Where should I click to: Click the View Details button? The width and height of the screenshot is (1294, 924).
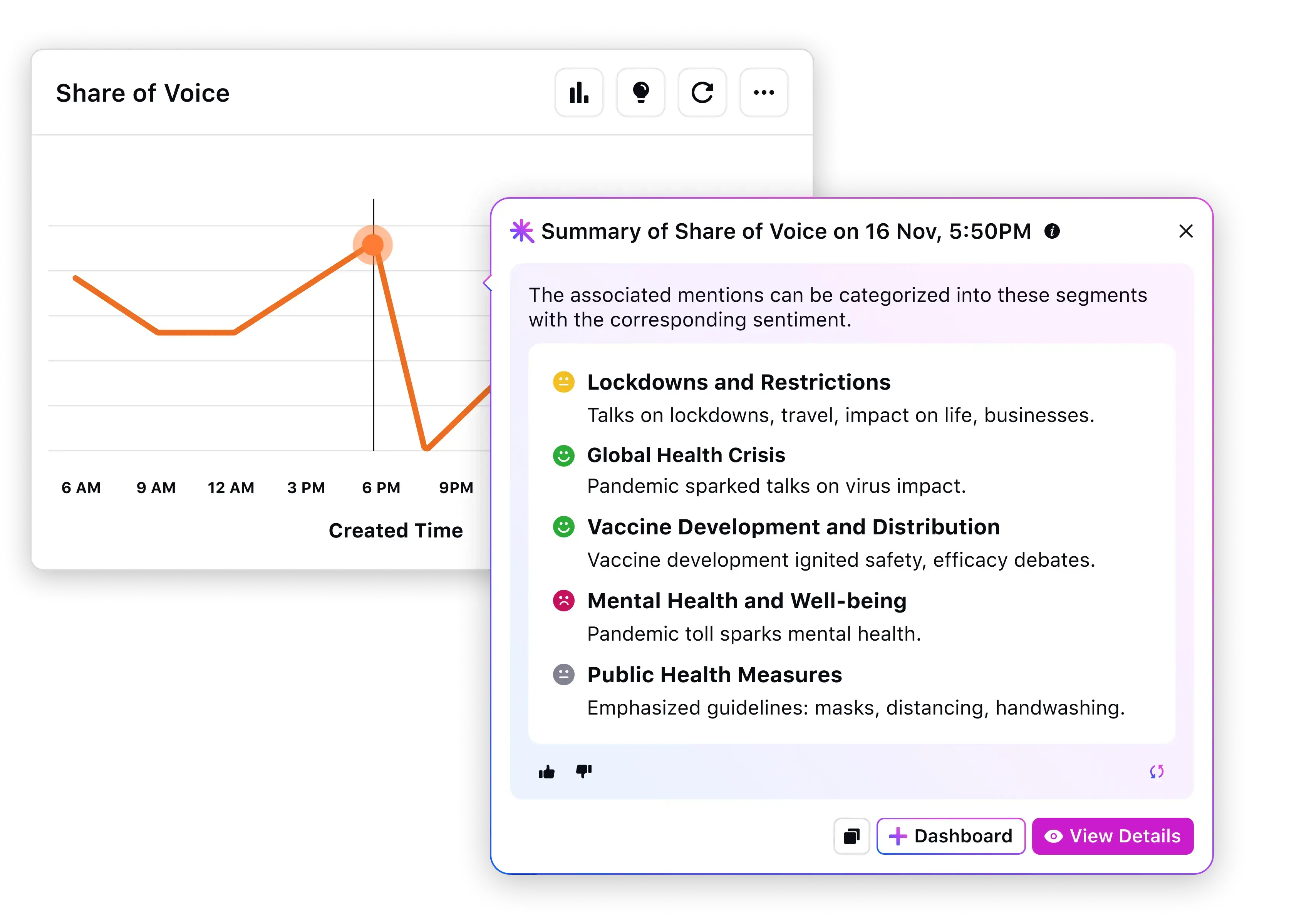click(x=1113, y=836)
